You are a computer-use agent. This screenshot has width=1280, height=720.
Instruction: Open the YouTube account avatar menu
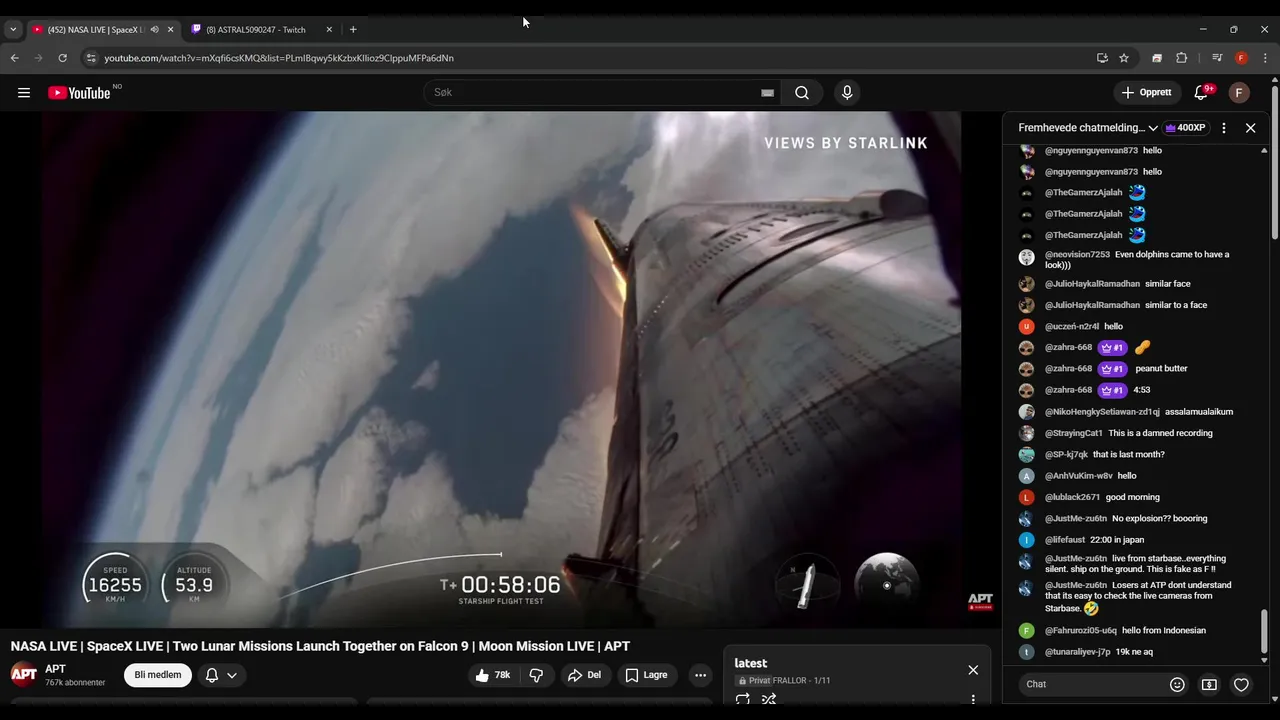1239,93
